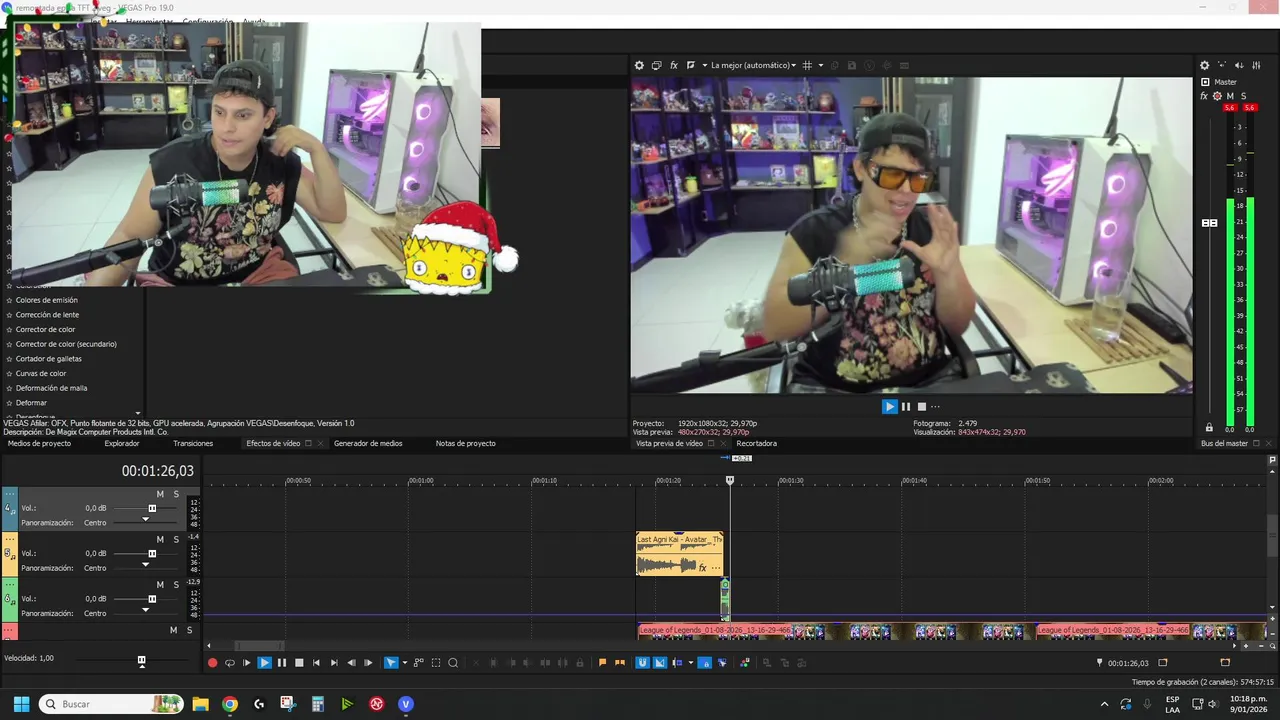This screenshot has width=1280, height=720.
Task: Insert a marker with the orange marker icon
Action: click(x=602, y=662)
